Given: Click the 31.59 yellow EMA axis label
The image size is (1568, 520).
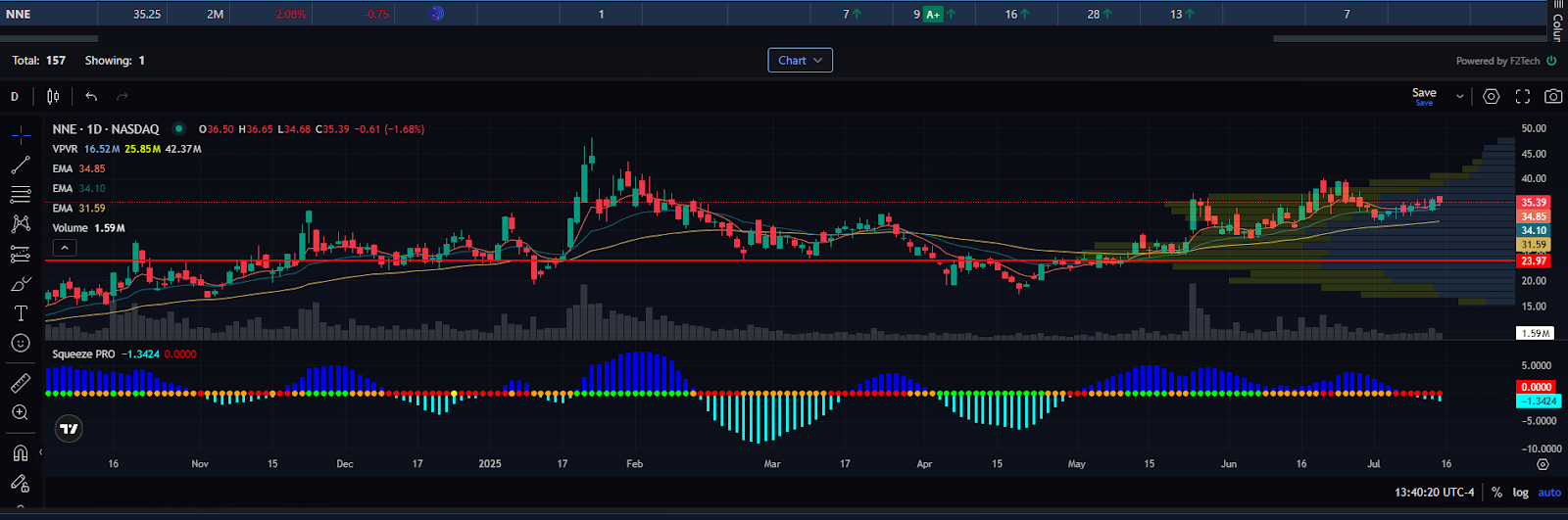Looking at the screenshot, I should pos(1534,245).
